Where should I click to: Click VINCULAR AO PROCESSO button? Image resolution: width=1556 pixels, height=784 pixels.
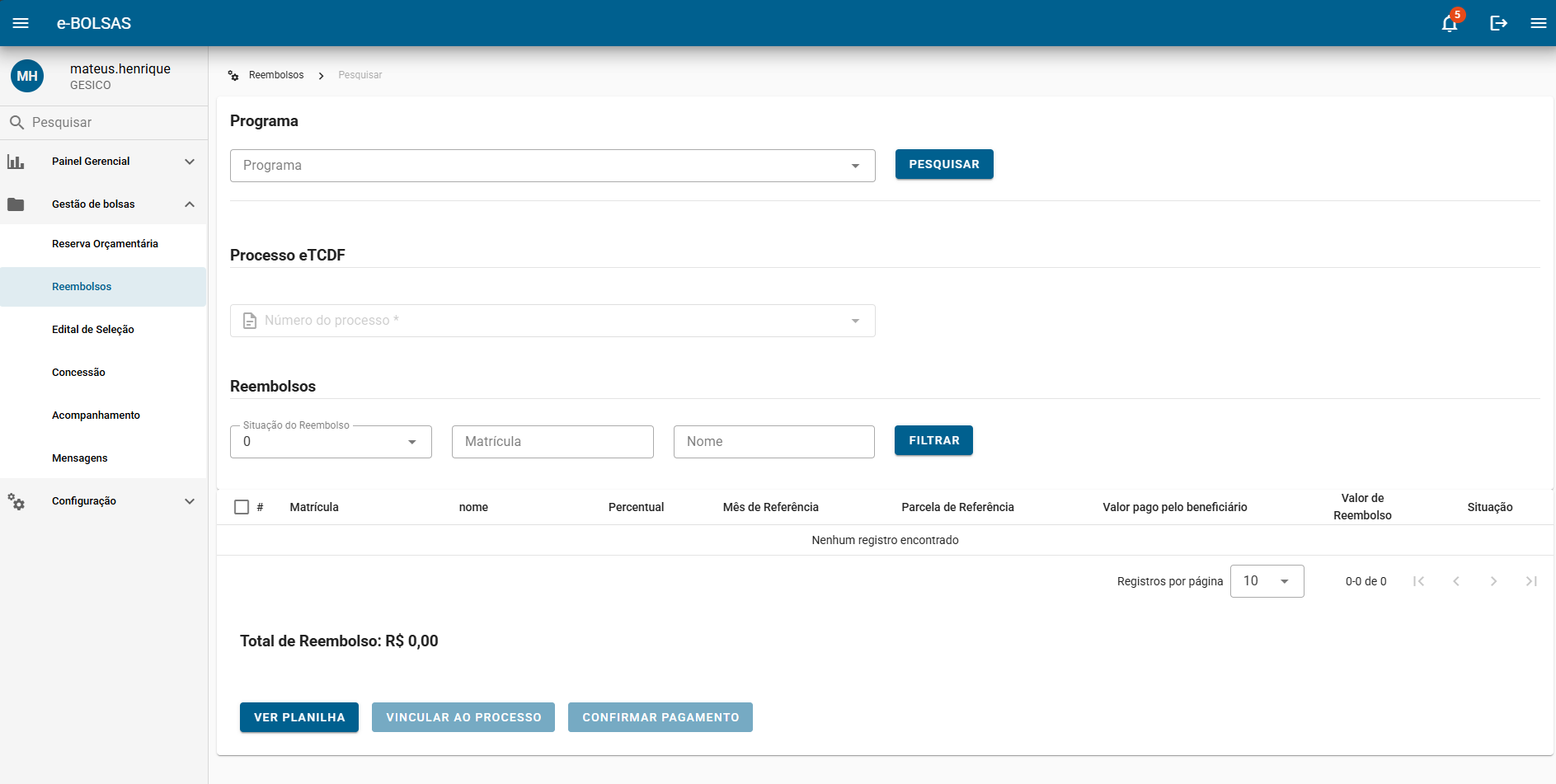pyautogui.click(x=463, y=717)
